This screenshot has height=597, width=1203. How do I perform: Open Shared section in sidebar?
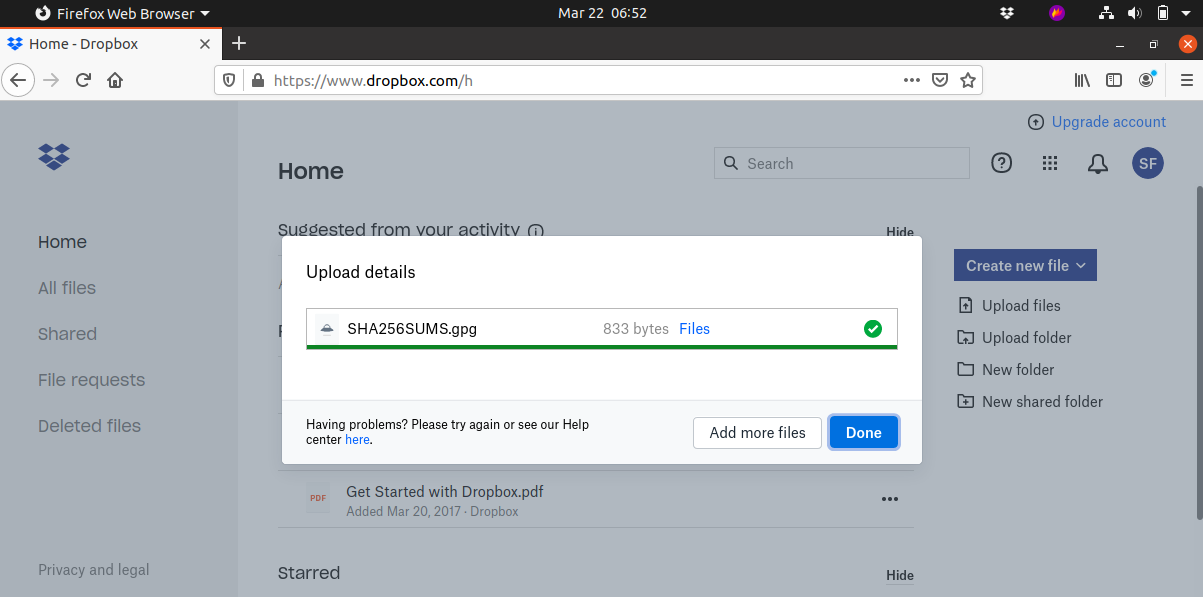(67, 334)
